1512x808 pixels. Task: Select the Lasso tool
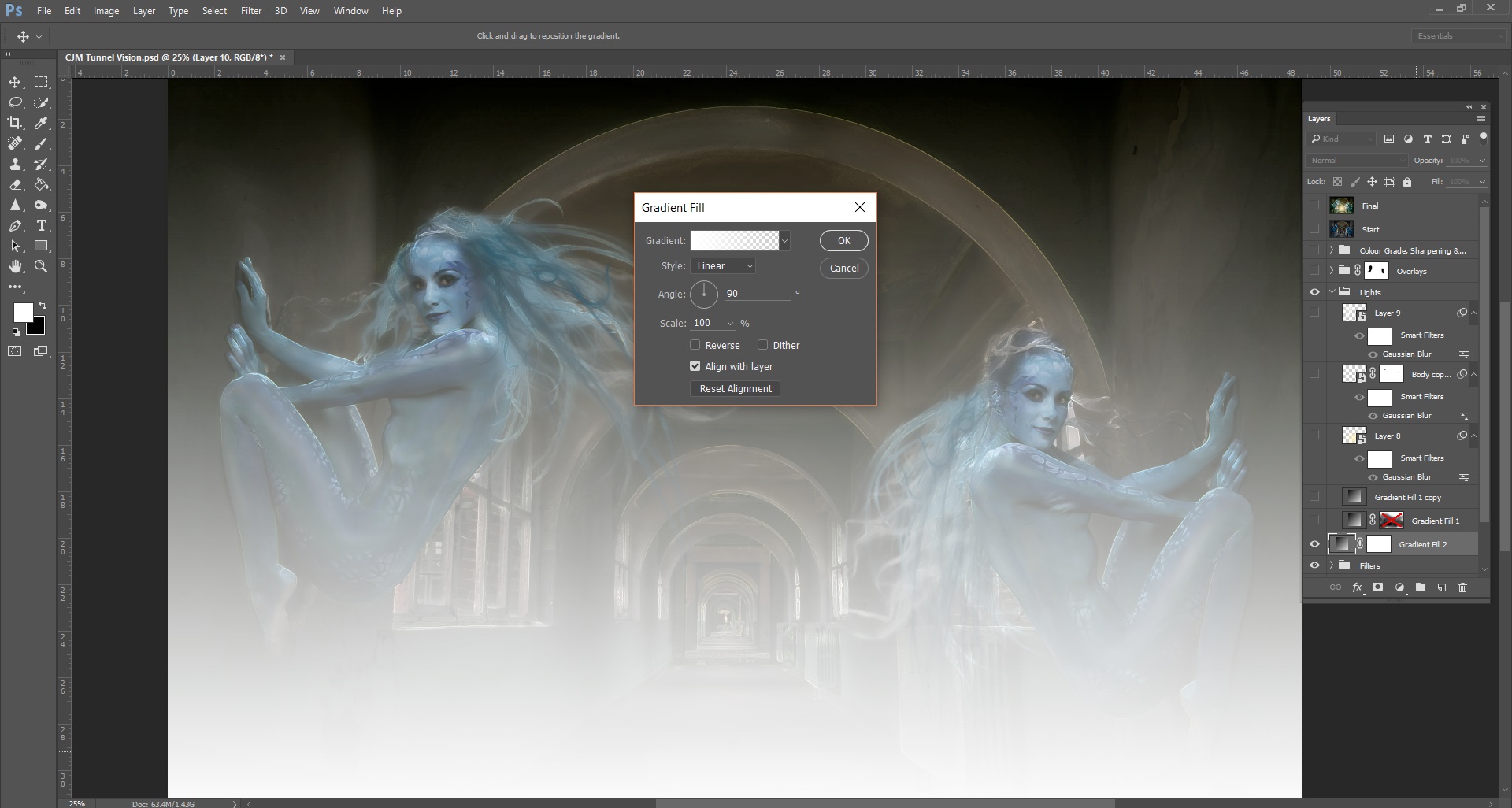tap(15, 102)
